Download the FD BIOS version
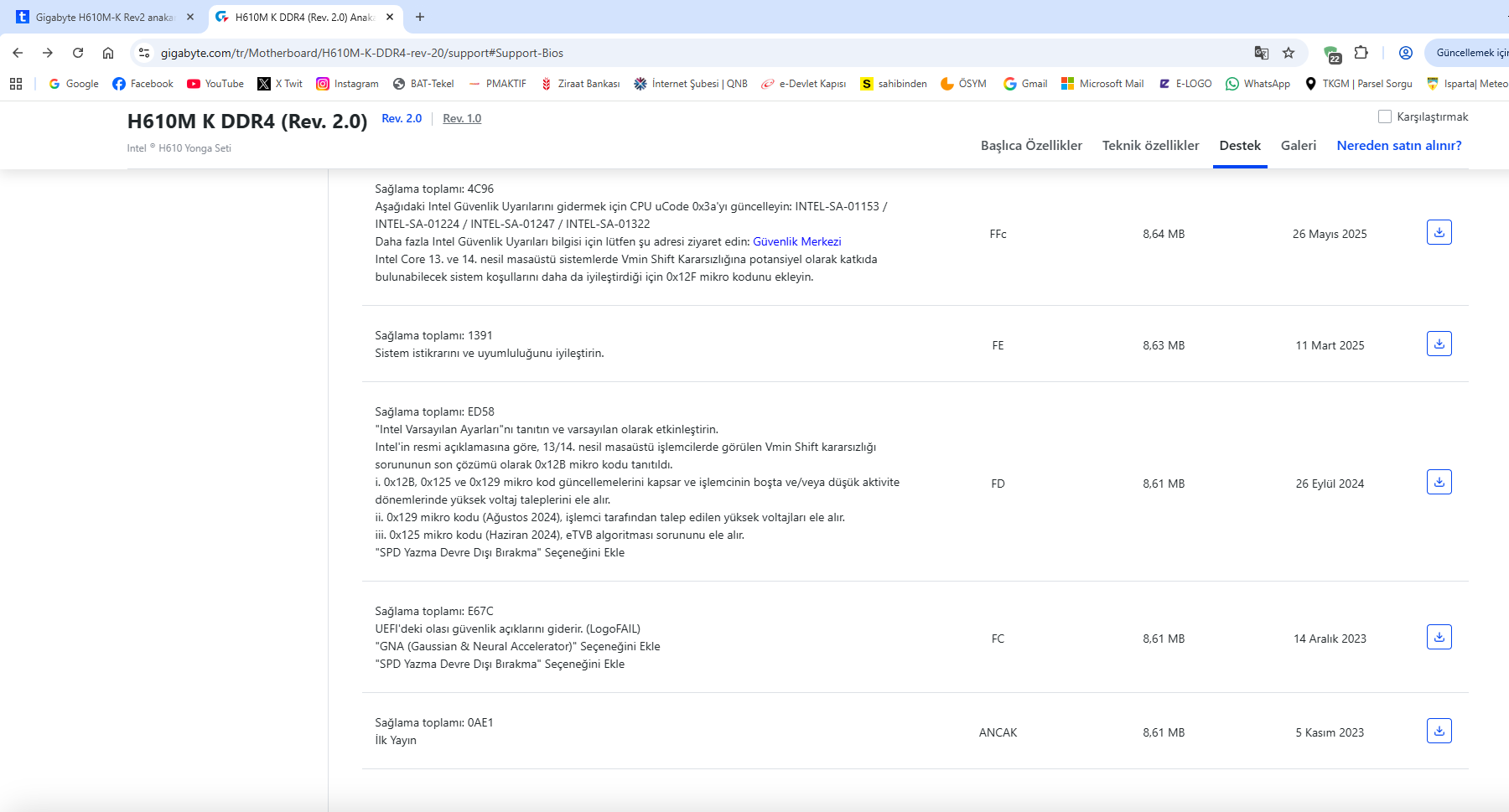Viewport: 1509px width, 812px height. pyautogui.click(x=1439, y=482)
